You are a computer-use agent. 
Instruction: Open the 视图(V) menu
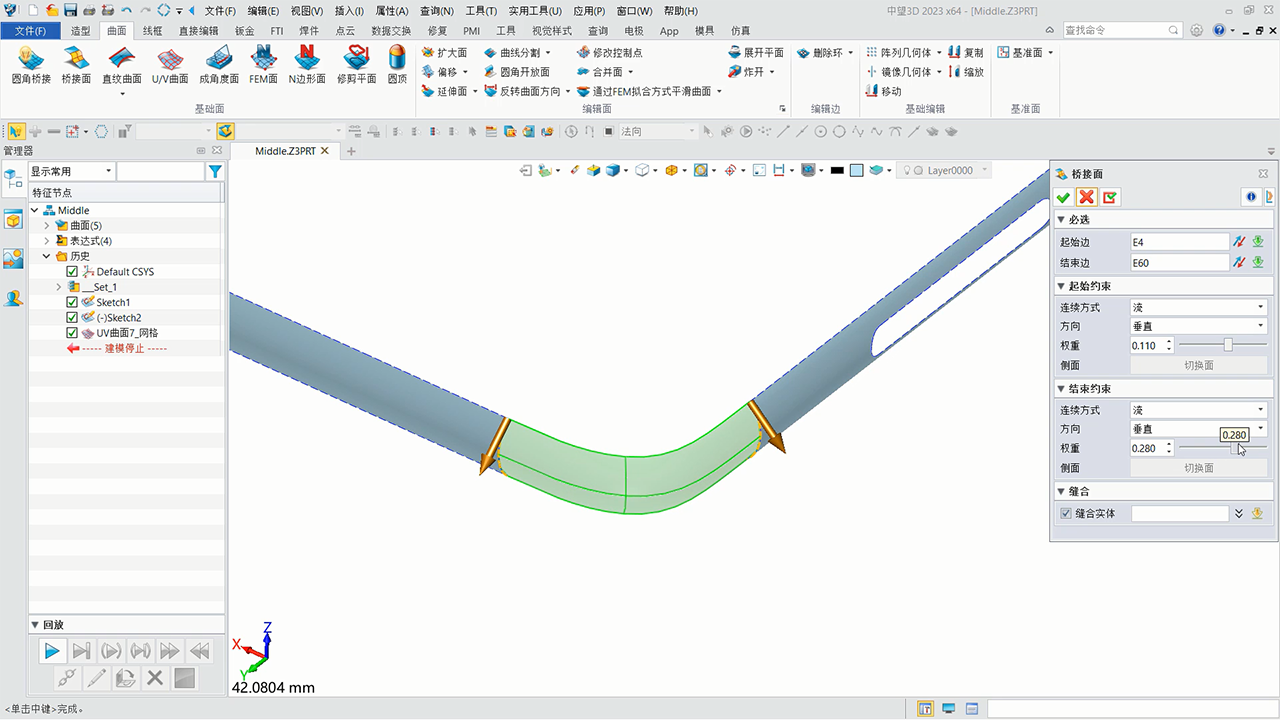point(306,11)
